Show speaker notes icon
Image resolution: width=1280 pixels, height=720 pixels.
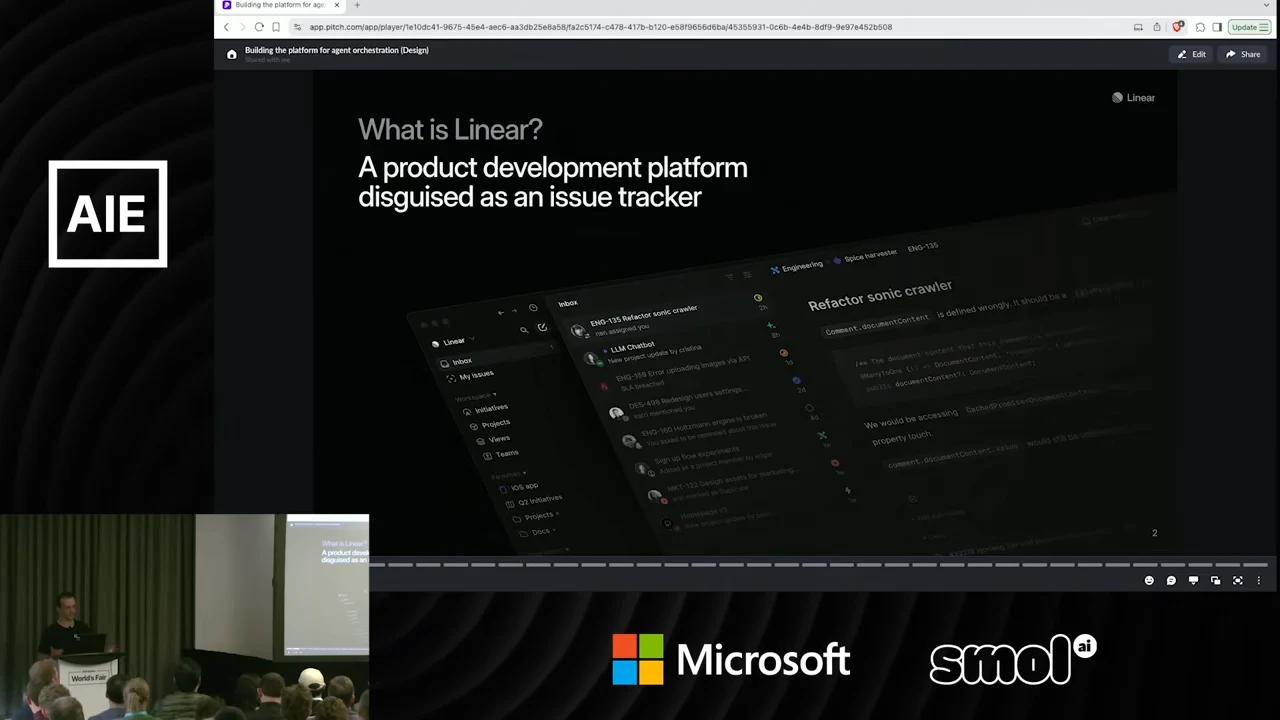click(1193, 581)
